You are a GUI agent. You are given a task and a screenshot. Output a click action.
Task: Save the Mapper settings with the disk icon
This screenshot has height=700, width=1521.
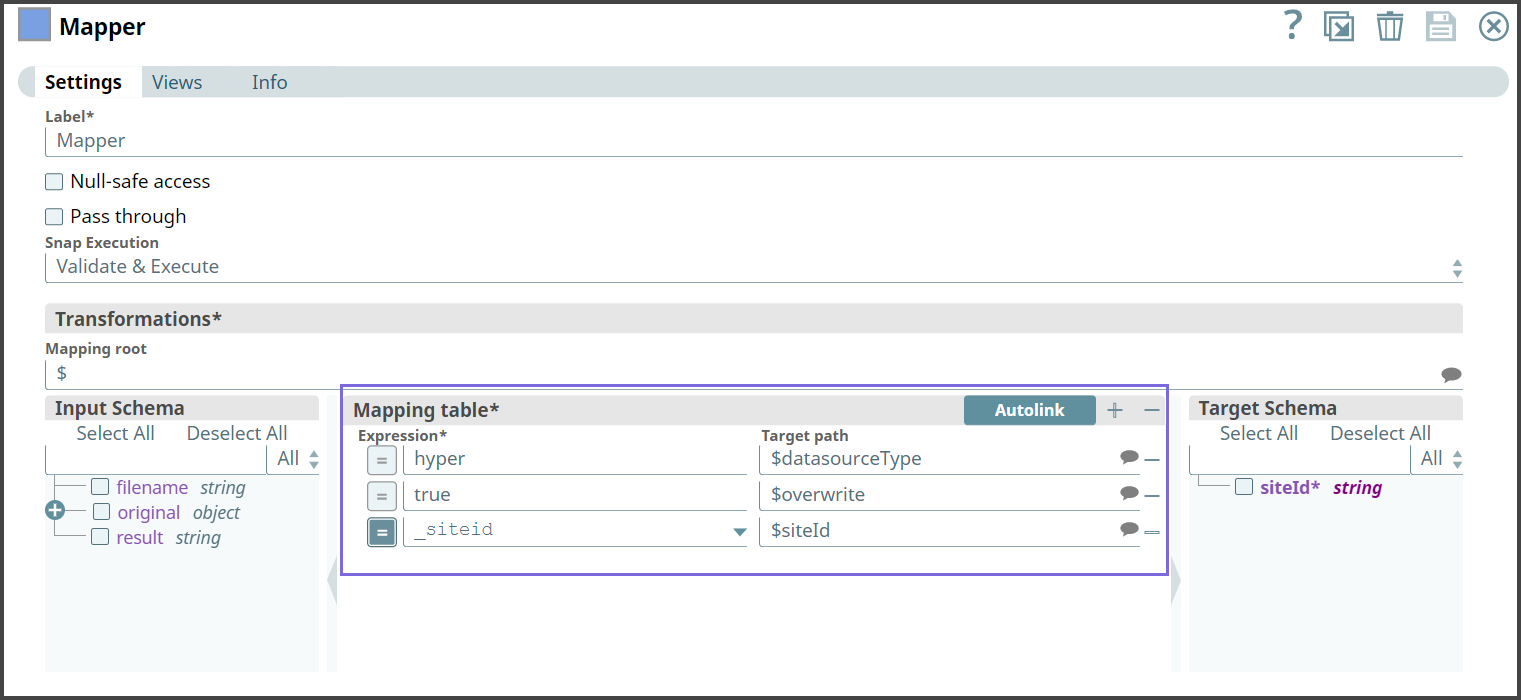click(1441, 26)
